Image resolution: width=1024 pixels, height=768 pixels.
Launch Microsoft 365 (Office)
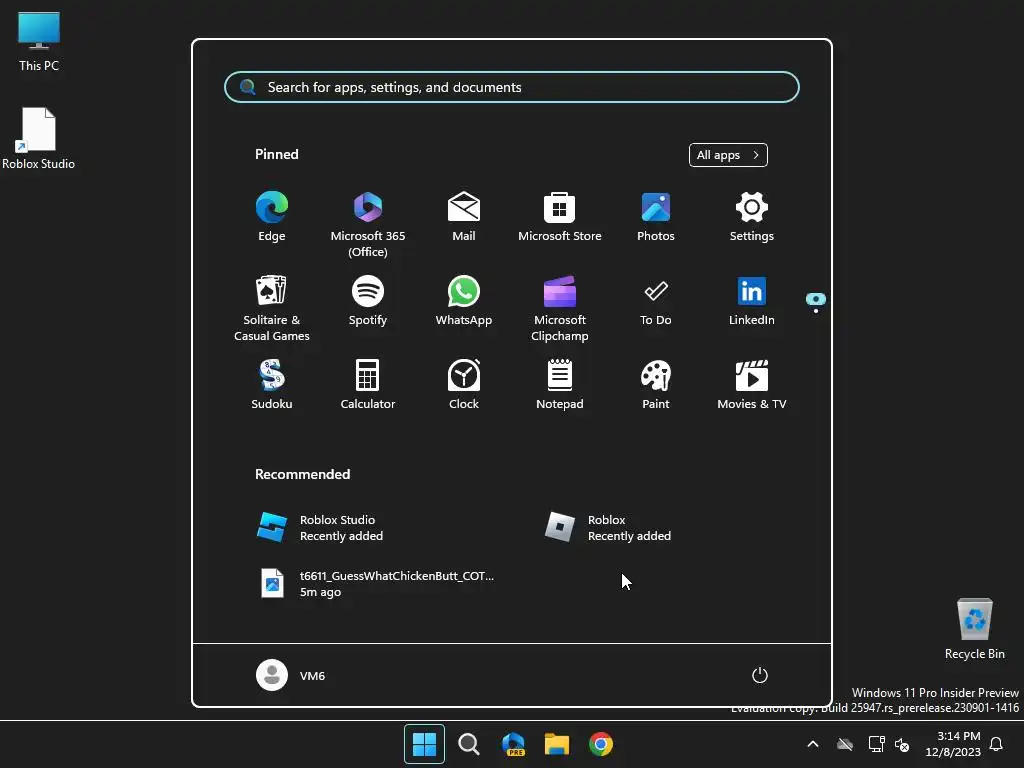point(368,225)
